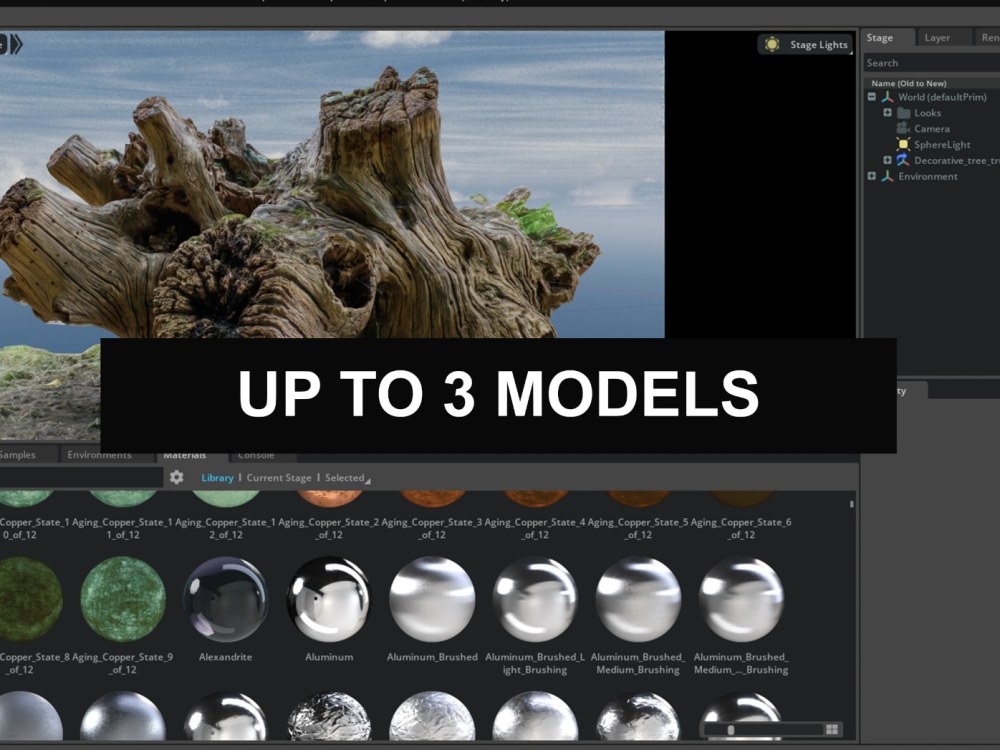Select the SphereLight icon in the Stage panel

[901, 144]
